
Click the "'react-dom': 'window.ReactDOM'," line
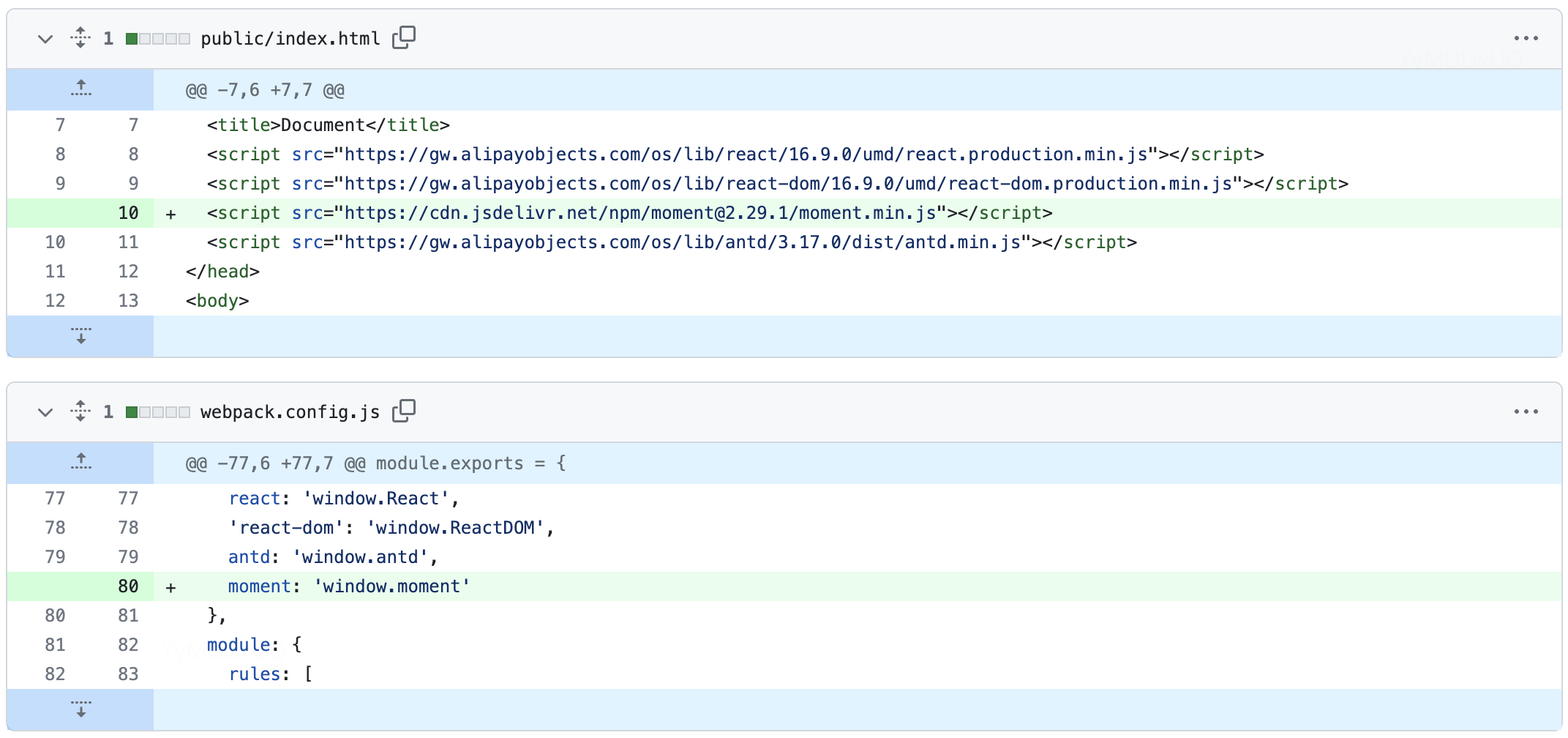[x=858, y=528]
